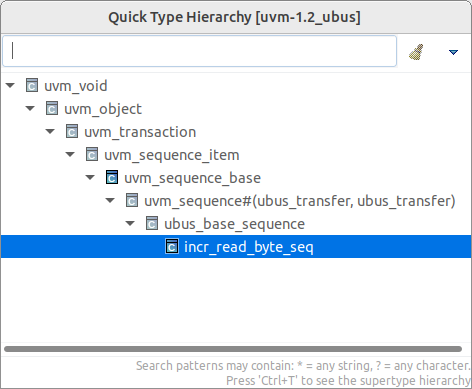
Task: Collapse the uvm_sequence_base tree node
Action: pyautogui.click(x=90, y=178)
